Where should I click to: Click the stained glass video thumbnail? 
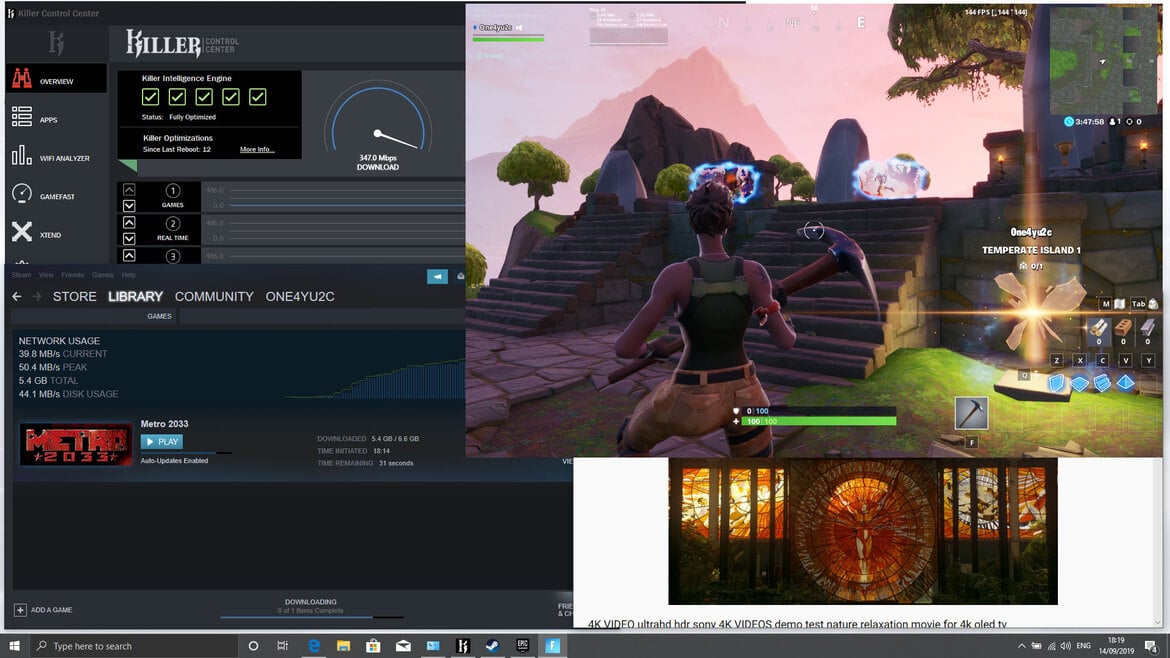click(x=863, y=531)
